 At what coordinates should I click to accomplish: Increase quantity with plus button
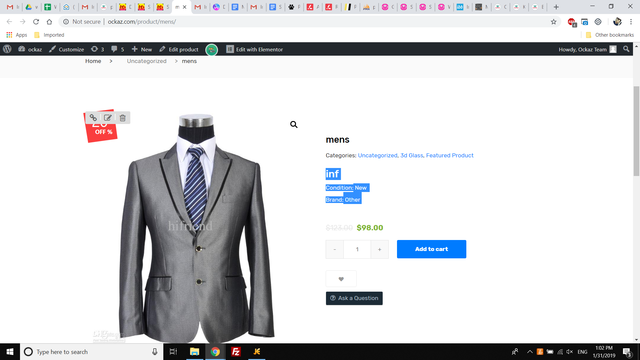pyautogui.click(x=380, y=249)
